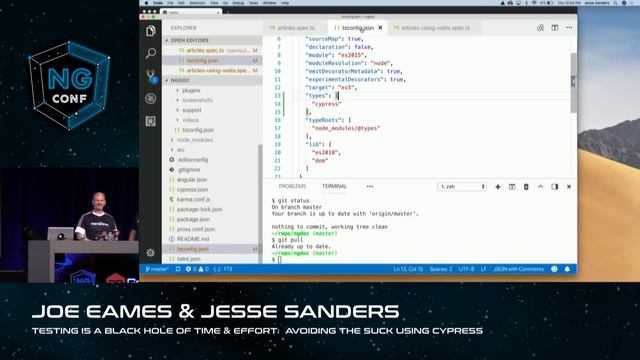Click the editor vertical scrollbar thumb
Screen dimensions: 640x360
pos(573,82)
